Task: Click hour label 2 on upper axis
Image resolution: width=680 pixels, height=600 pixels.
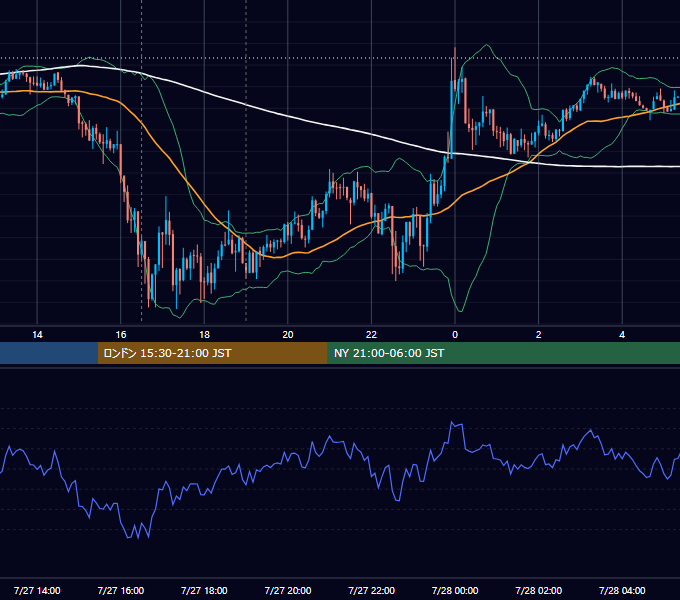Action: (x=539, y=335)
